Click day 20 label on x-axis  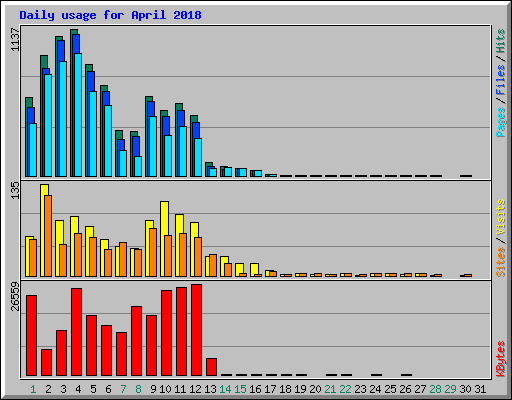tap(315, 389)
